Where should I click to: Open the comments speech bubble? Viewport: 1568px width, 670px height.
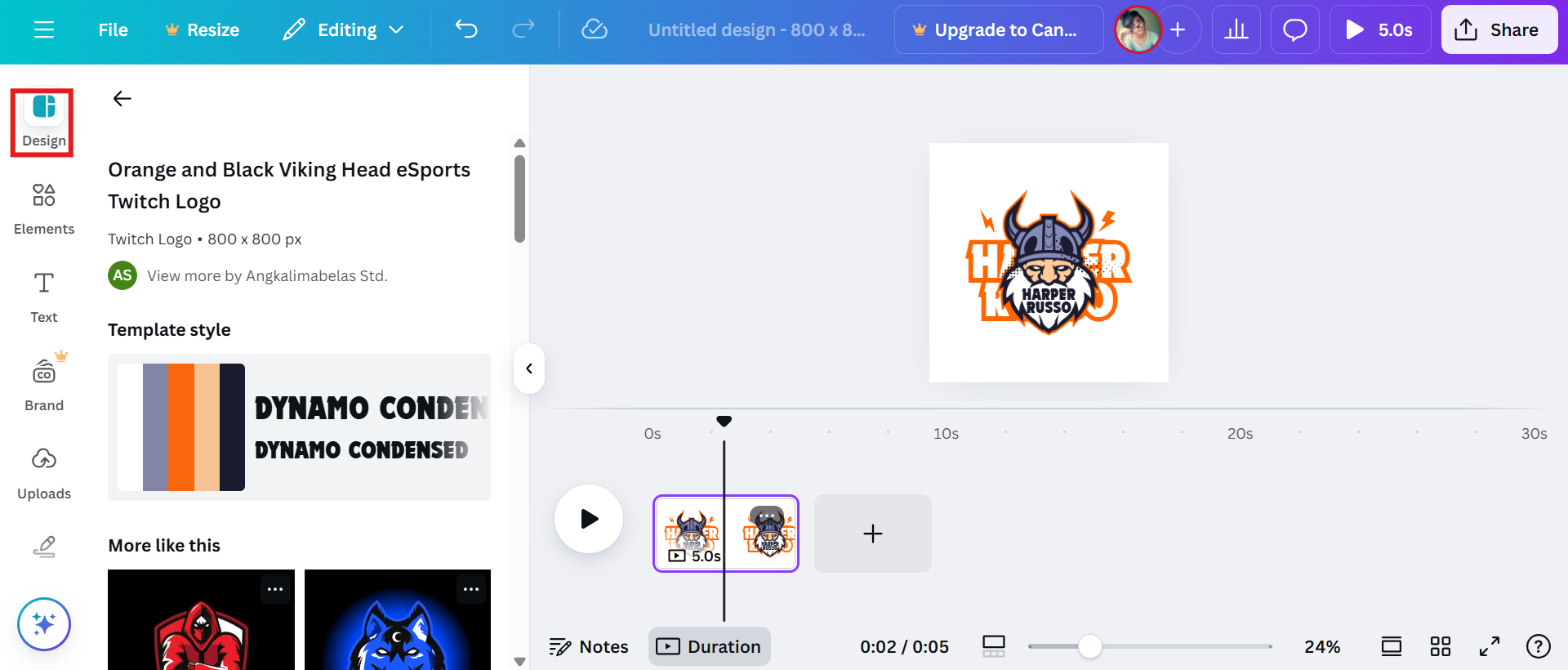(x=1295, y=30)
